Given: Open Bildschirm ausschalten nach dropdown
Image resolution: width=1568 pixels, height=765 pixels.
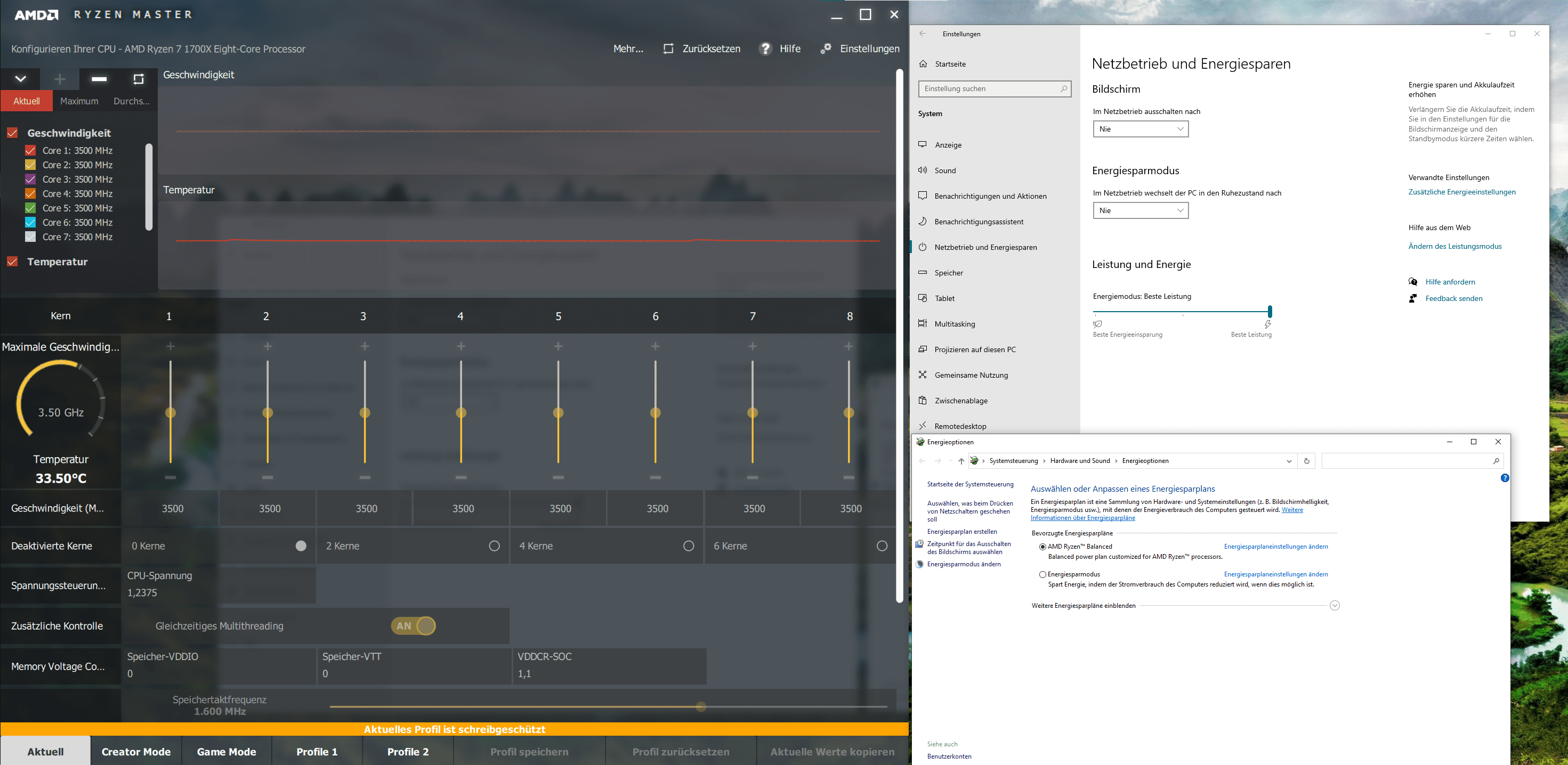Looking at the screenshot, I should pos(1141,129).
